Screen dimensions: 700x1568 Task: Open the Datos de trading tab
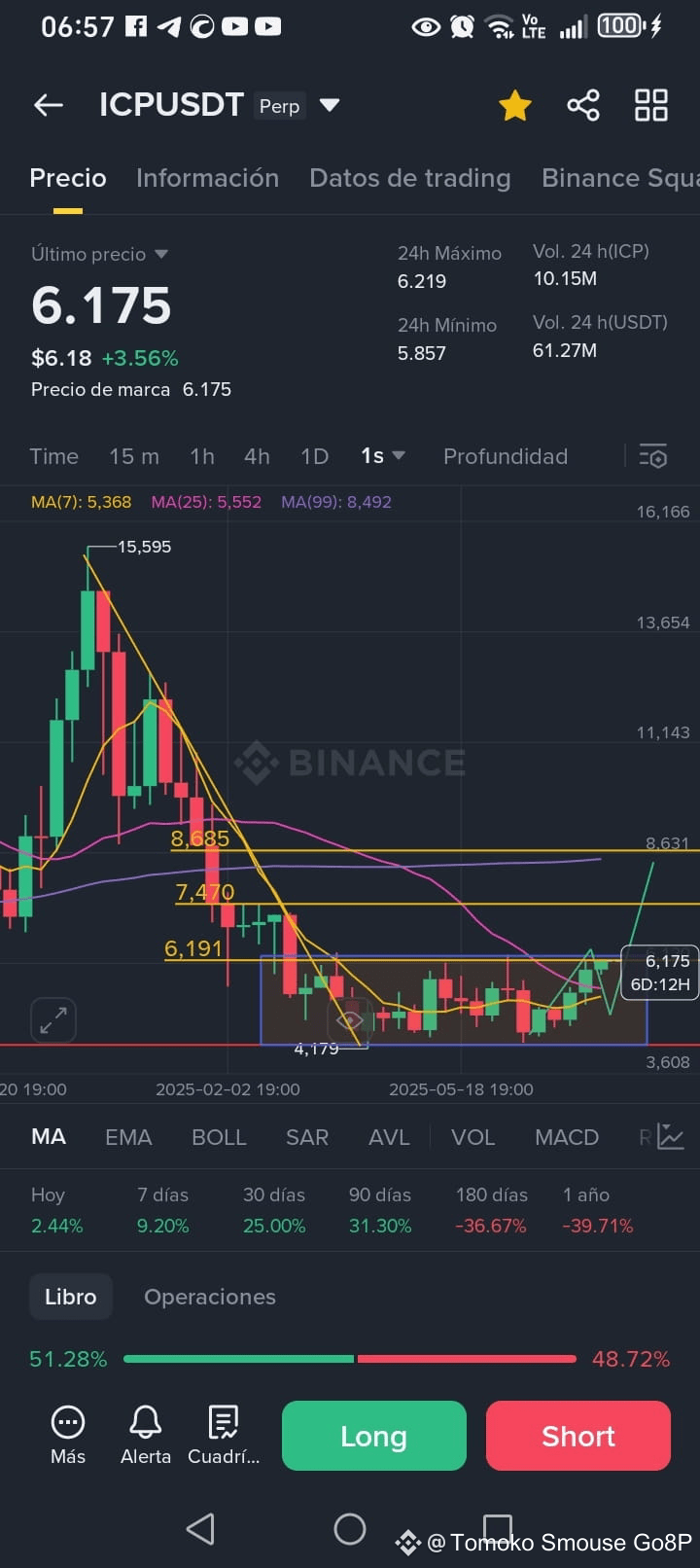[x=410, y=178]
